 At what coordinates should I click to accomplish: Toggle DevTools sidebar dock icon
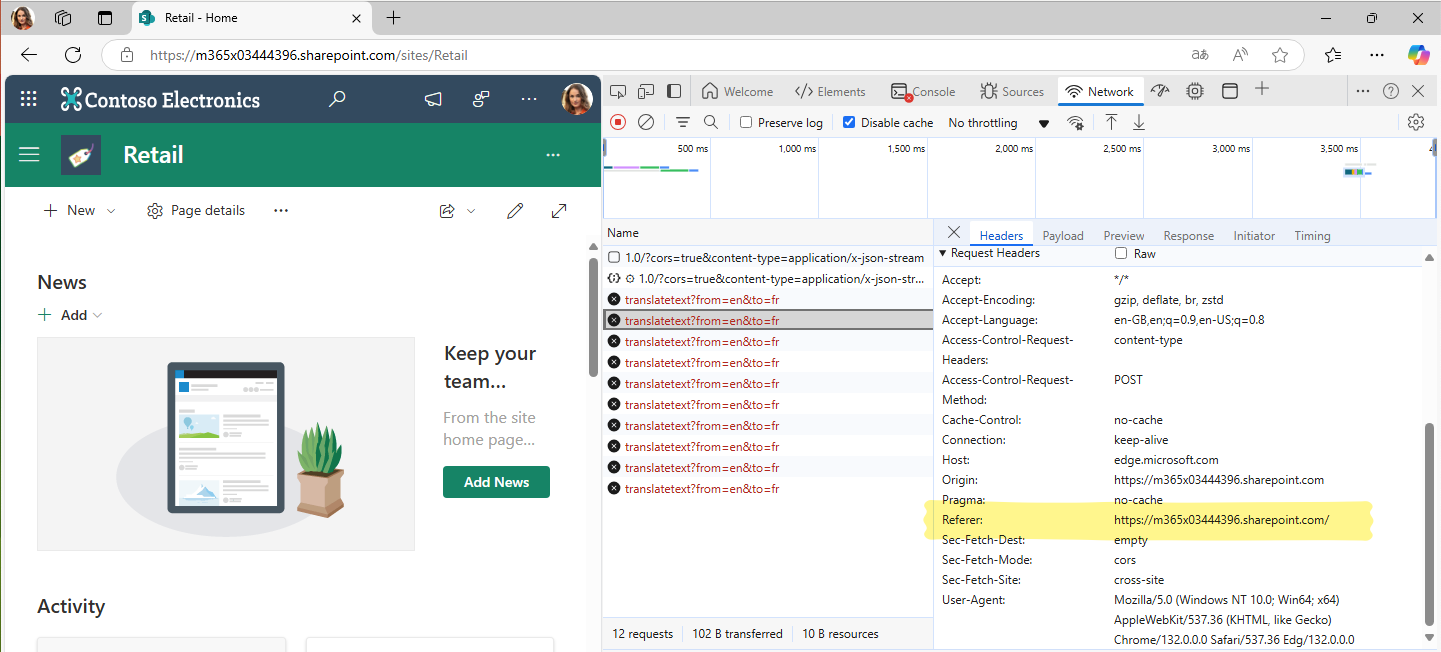point(674,91)
